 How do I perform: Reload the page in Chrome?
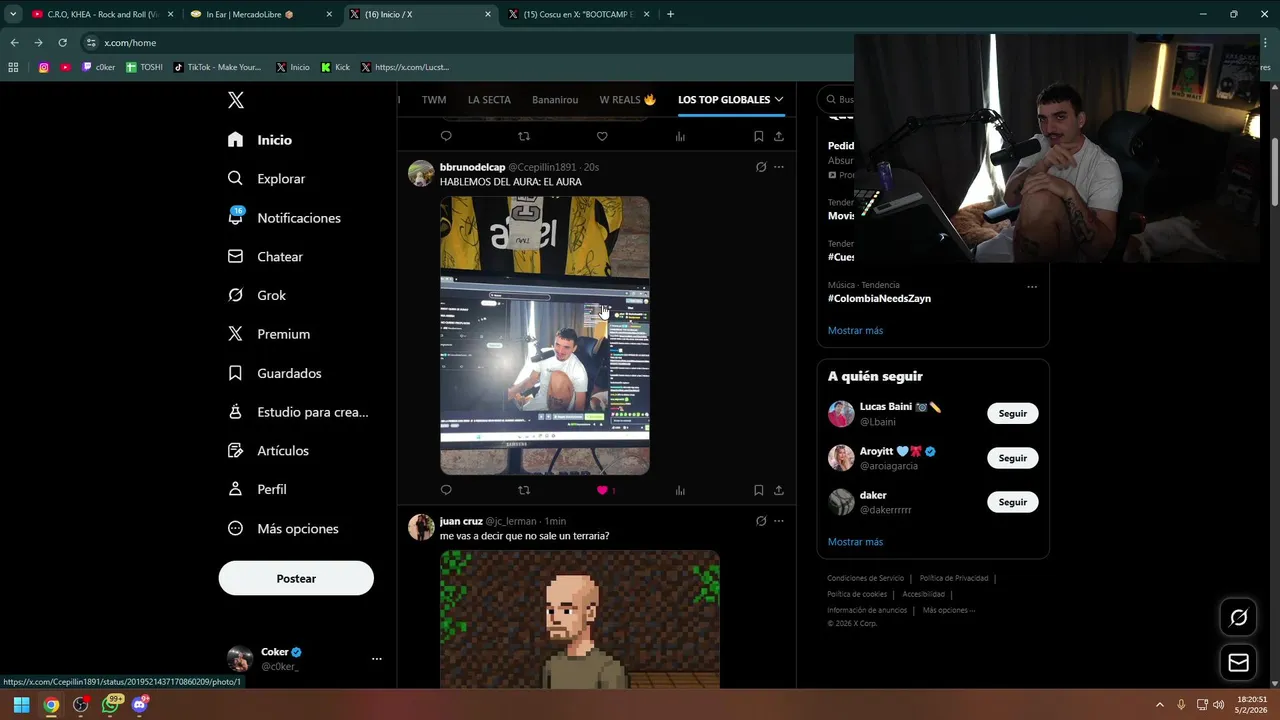pos(62,43)
